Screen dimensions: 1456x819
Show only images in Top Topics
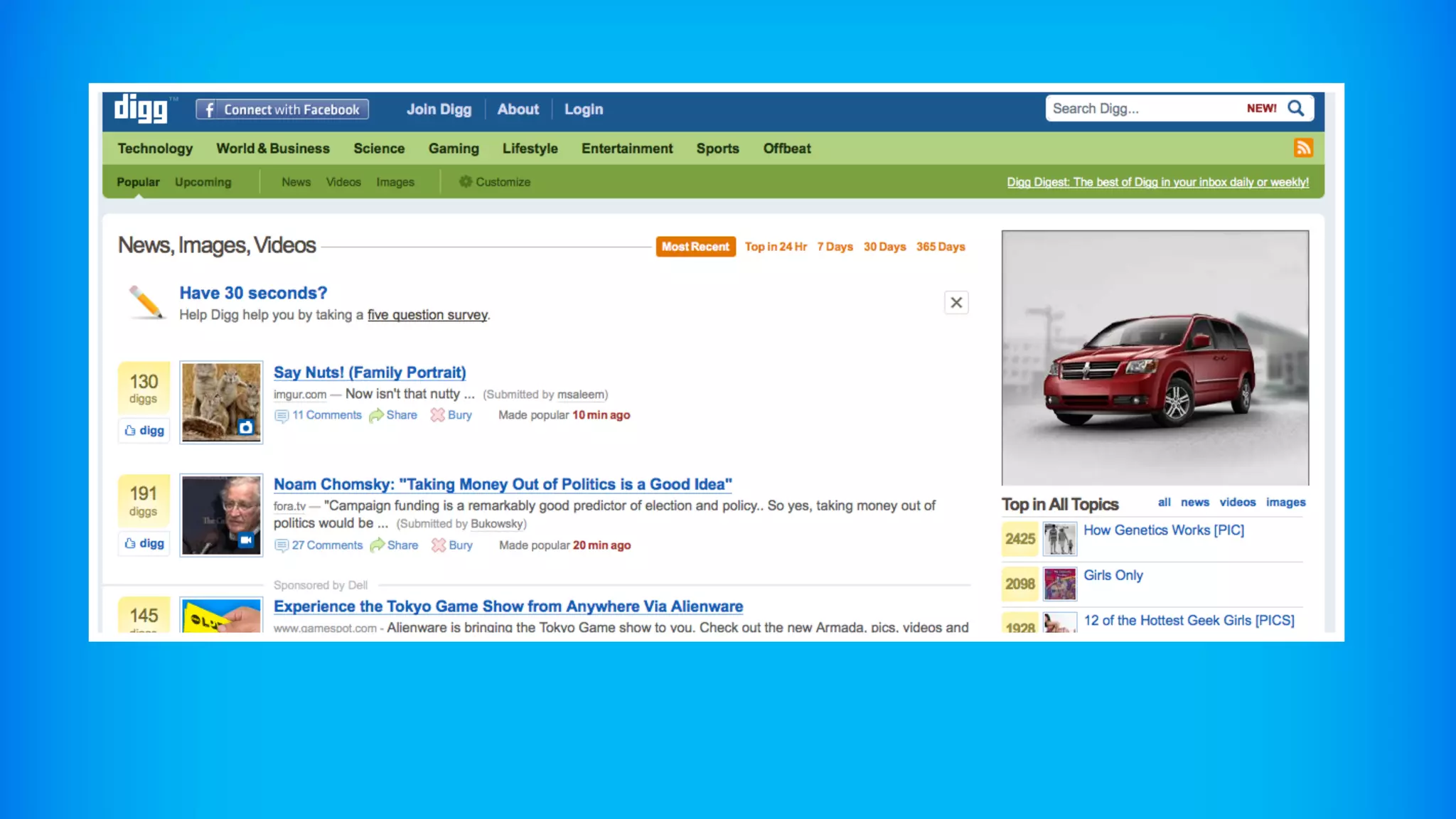tap(1285, 502)
